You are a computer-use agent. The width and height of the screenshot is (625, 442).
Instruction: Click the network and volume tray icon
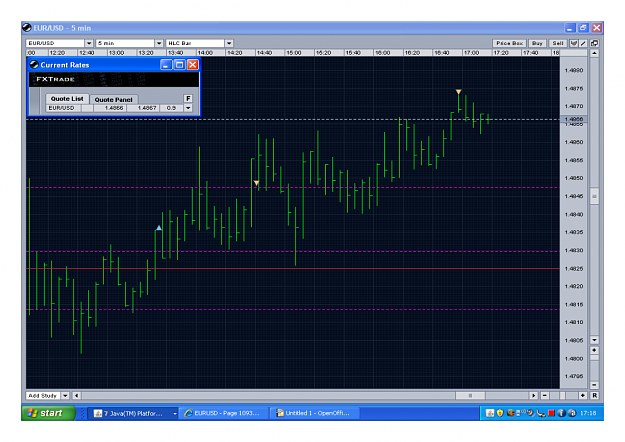coord(521,413)
